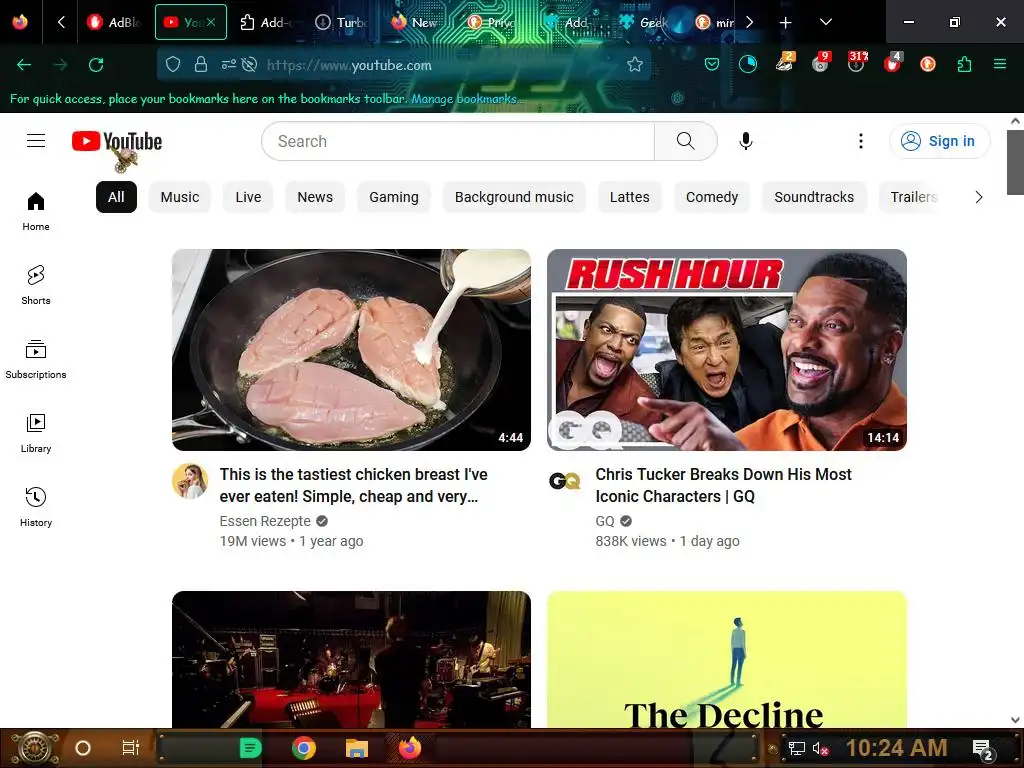
Task: Click the YouTube logo
Action: [x=117, y=141]
